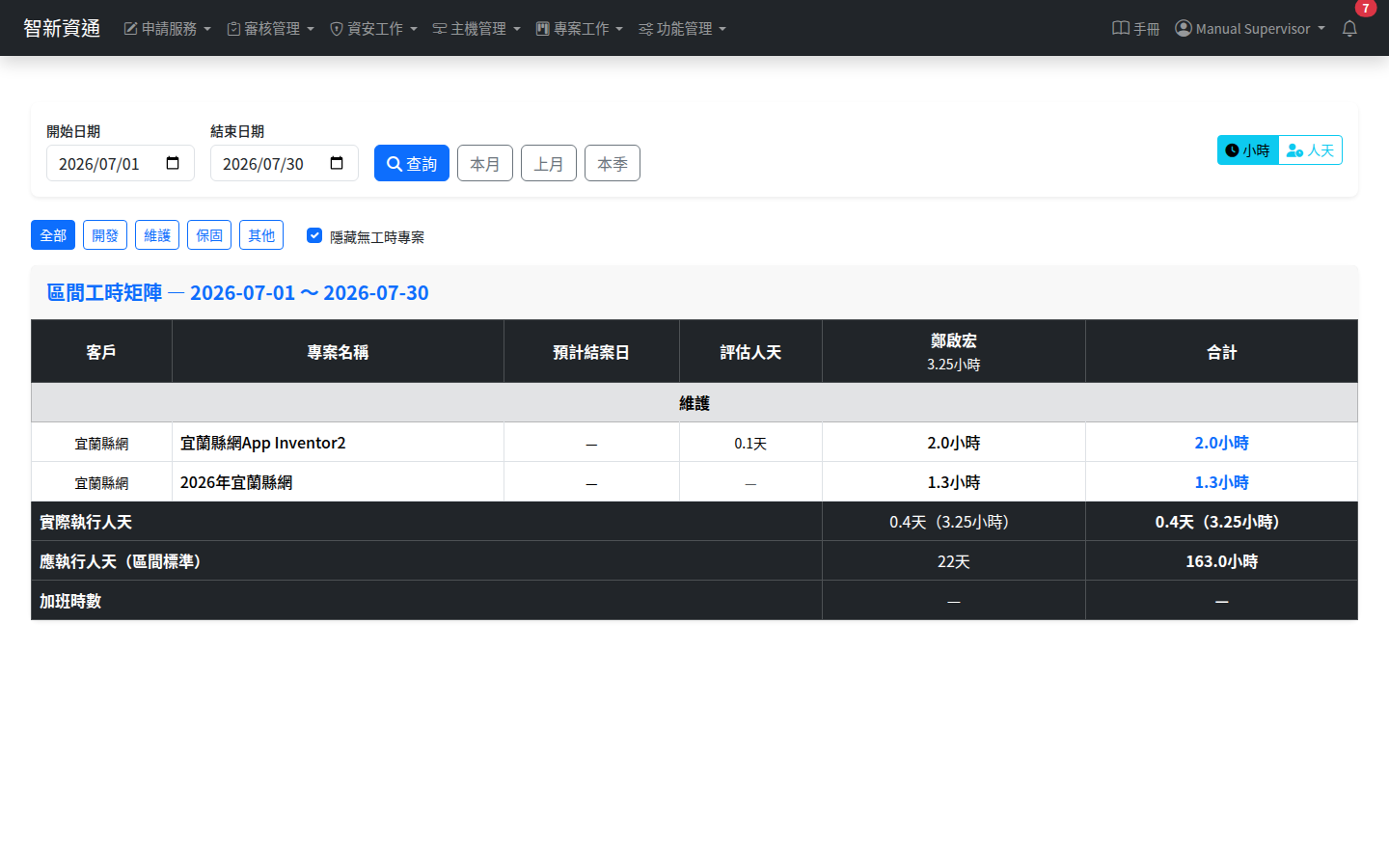Click 鄭啟宏's 2.0小時 cell
The width and height of the screenshot is (1389, 868).
[x=954, y=443]
